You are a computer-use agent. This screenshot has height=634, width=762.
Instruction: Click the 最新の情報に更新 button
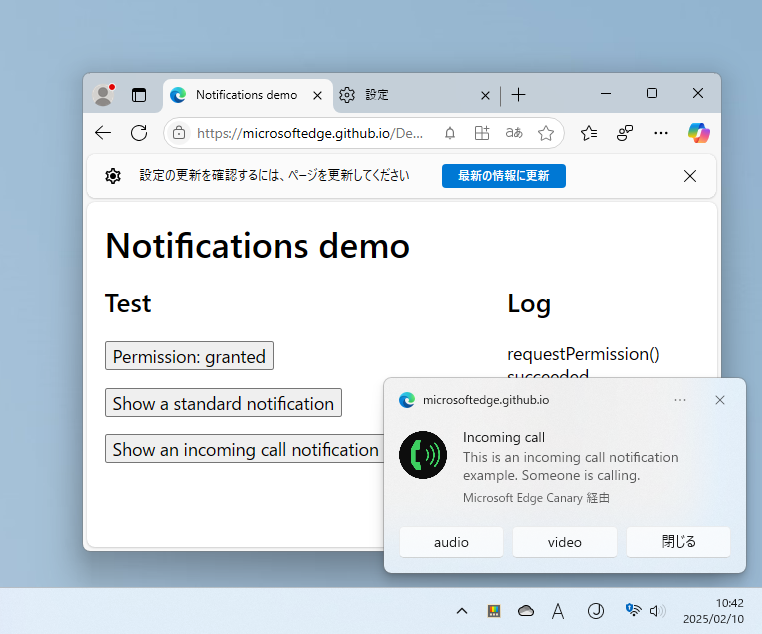pyautogui.click(x=503, y=176)
